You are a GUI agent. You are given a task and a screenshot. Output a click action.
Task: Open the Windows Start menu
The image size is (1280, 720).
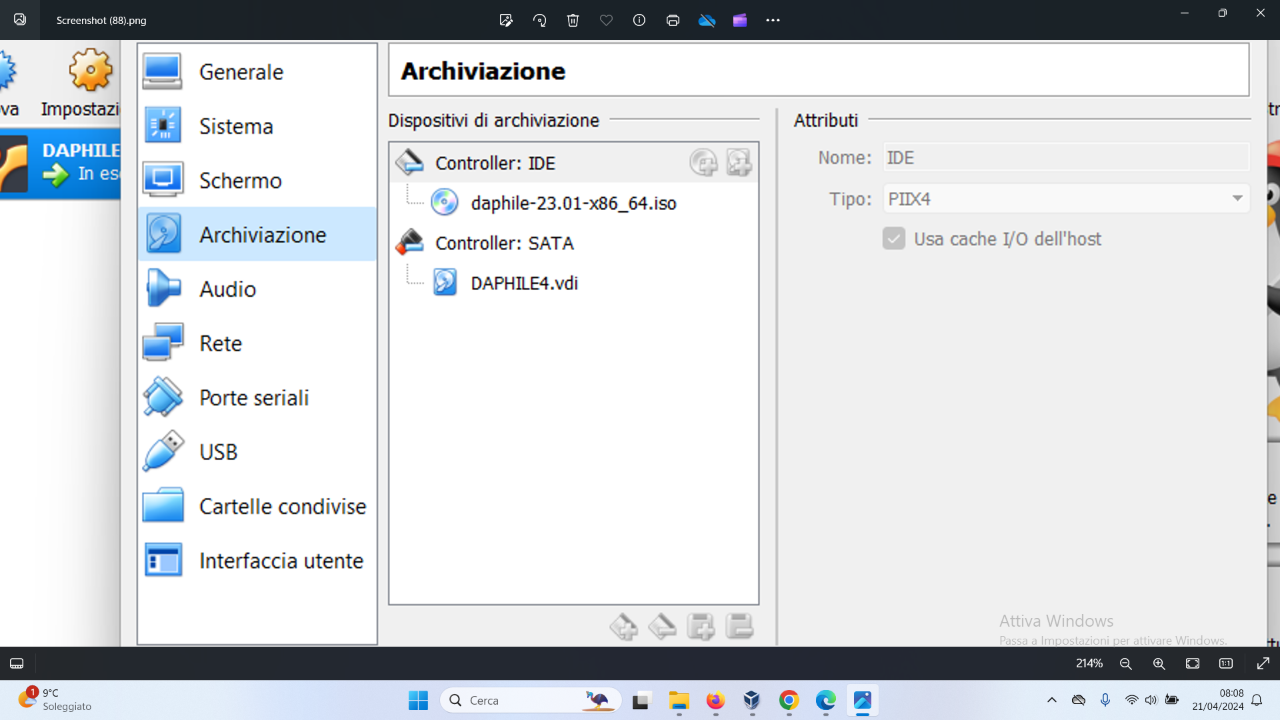[x=418, y=700]
